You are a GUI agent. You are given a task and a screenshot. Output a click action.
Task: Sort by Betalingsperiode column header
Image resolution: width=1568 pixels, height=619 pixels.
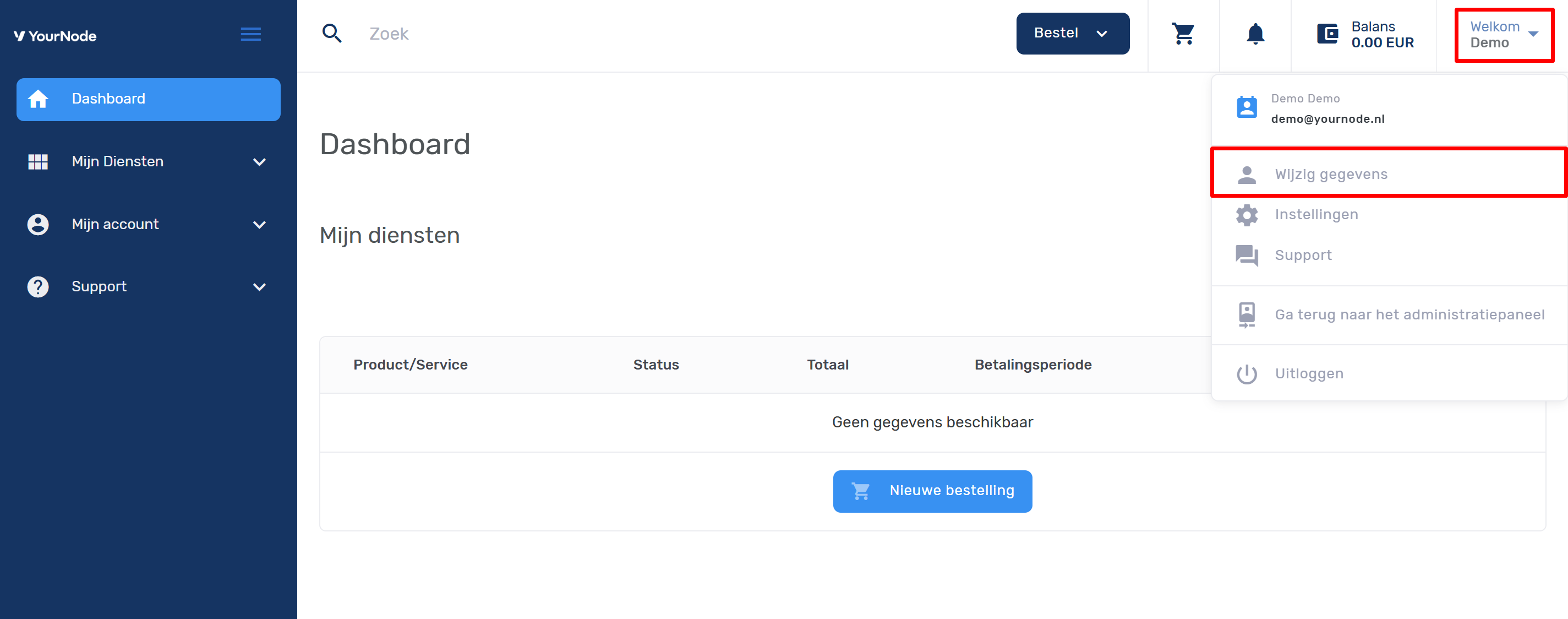pyautogui.click(x=1032, y=365)
